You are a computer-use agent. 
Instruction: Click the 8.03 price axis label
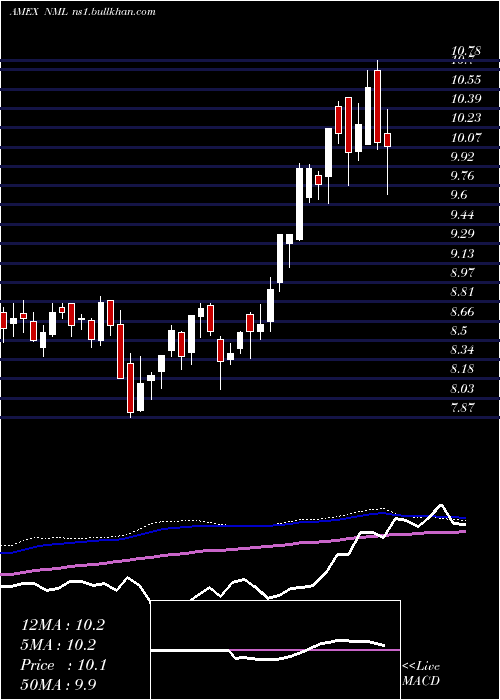(x=463, y=388)
